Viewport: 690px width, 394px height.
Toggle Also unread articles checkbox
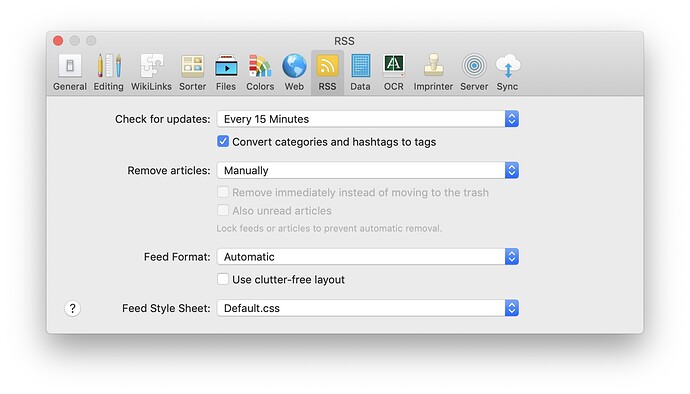pos(223,210)
